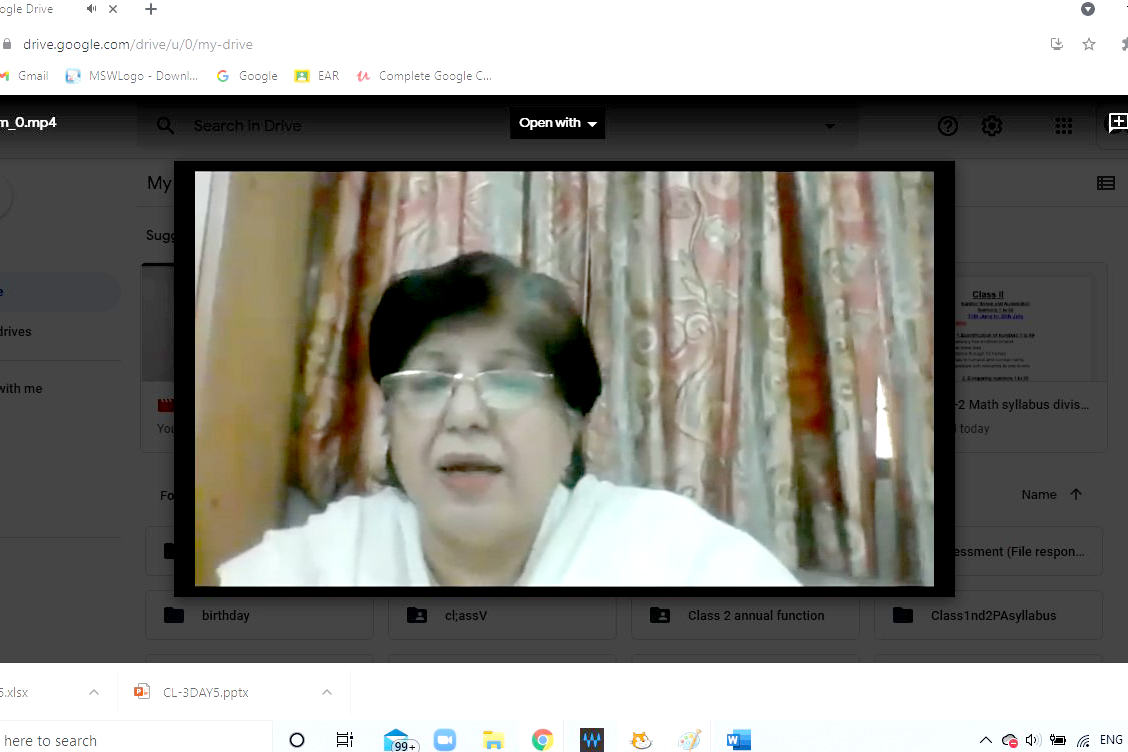
Task: Bookmark this page with the star icon
Action: point(1089,44)
